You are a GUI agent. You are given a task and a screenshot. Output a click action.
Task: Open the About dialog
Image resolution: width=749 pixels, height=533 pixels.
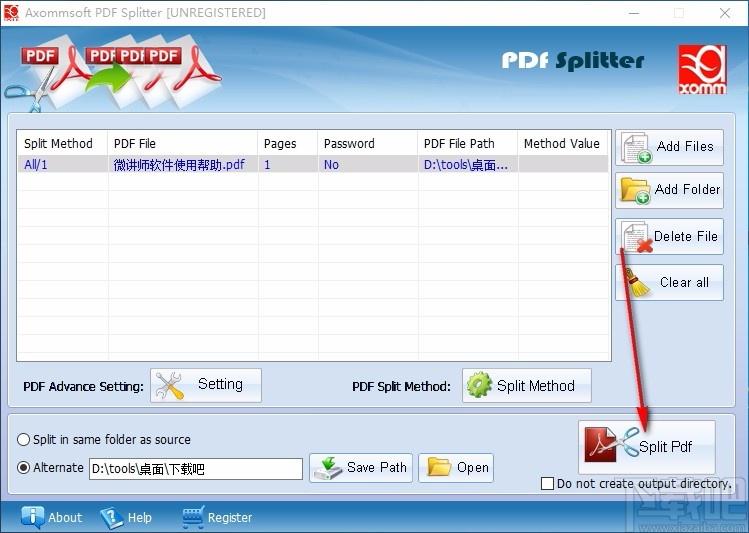pos(52,518)
